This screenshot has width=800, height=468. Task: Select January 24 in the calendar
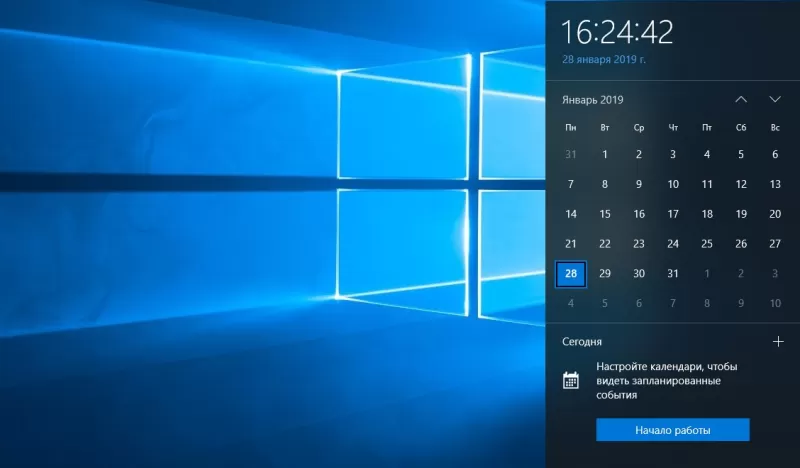(x=673, y=244)
